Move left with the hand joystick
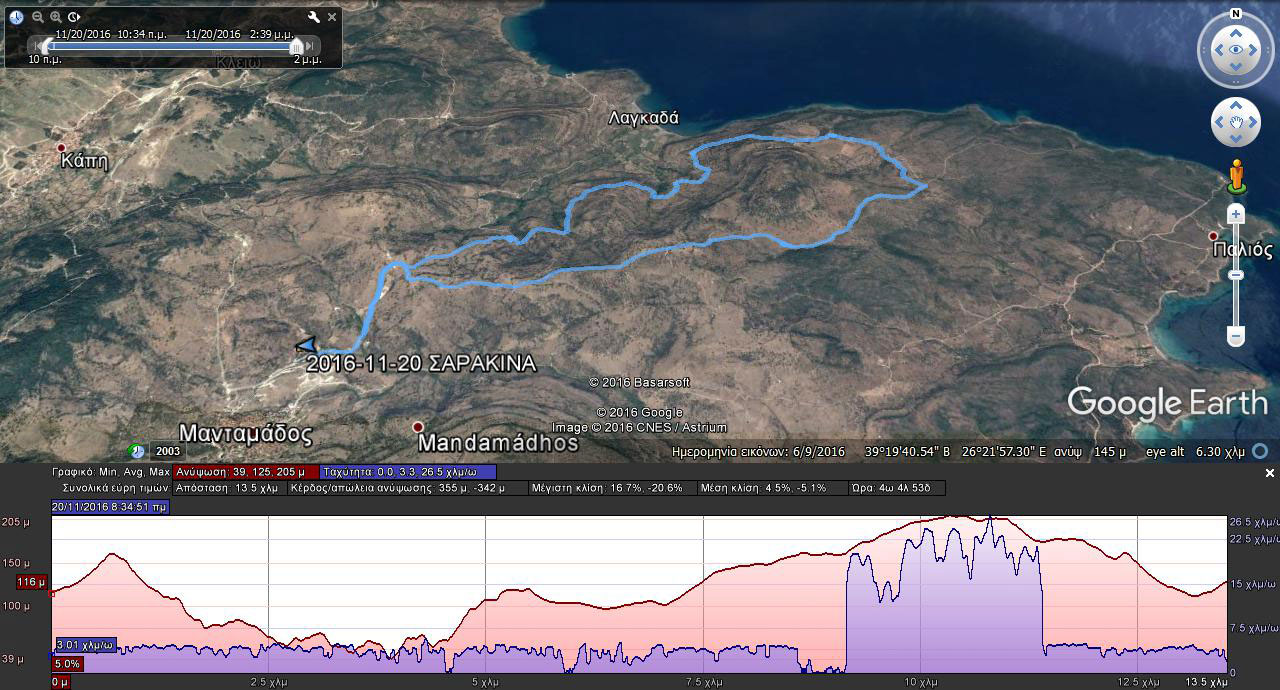This screenshot has width=1280, height=690. [1219, 122]
